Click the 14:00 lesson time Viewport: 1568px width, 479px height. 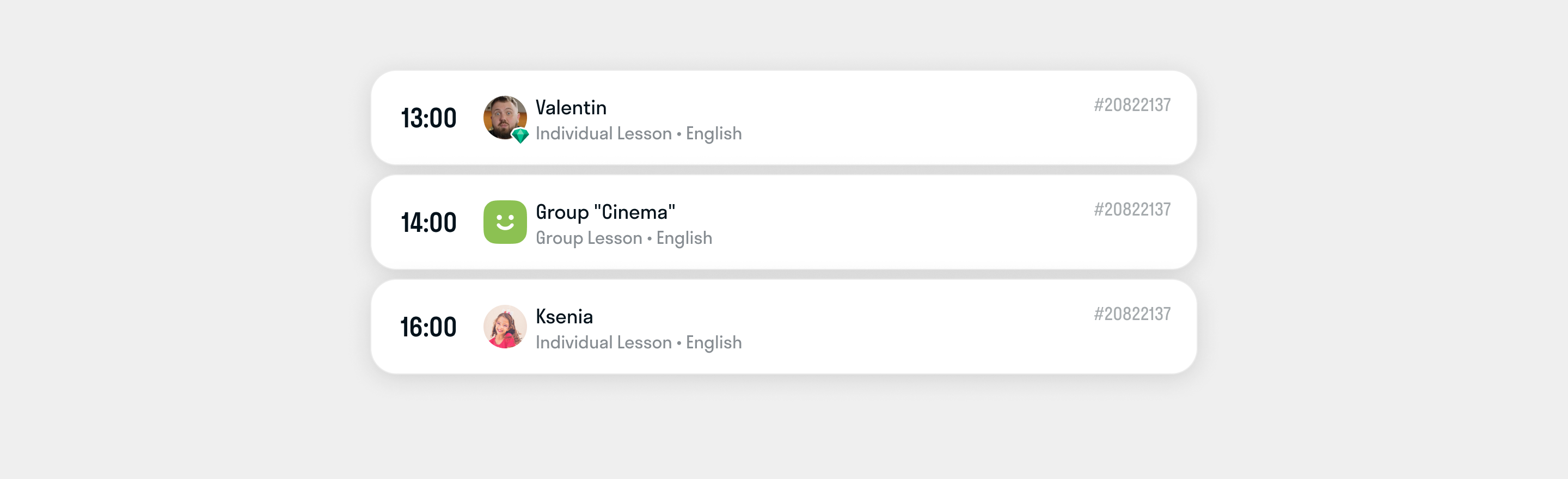(428, 223)
